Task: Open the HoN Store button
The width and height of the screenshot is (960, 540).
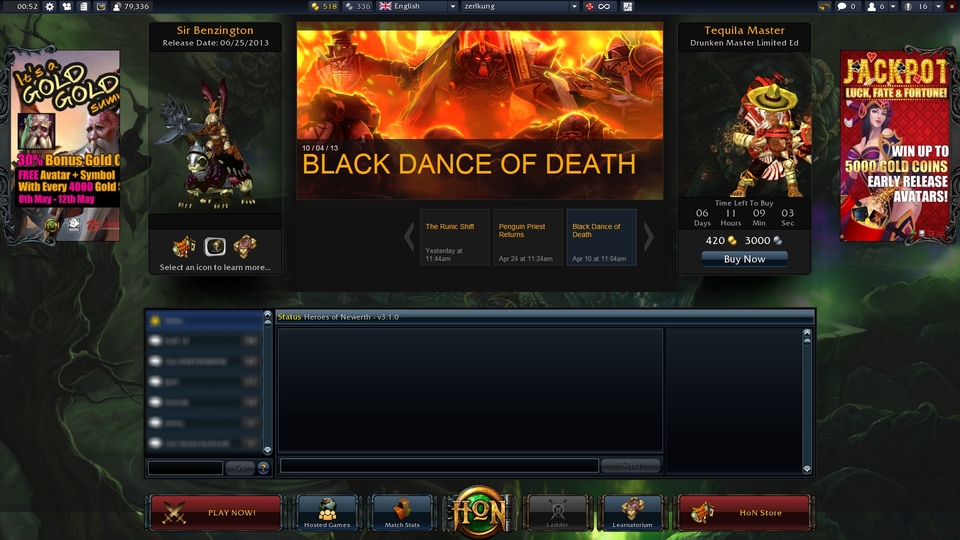Action: pos(744,512)
